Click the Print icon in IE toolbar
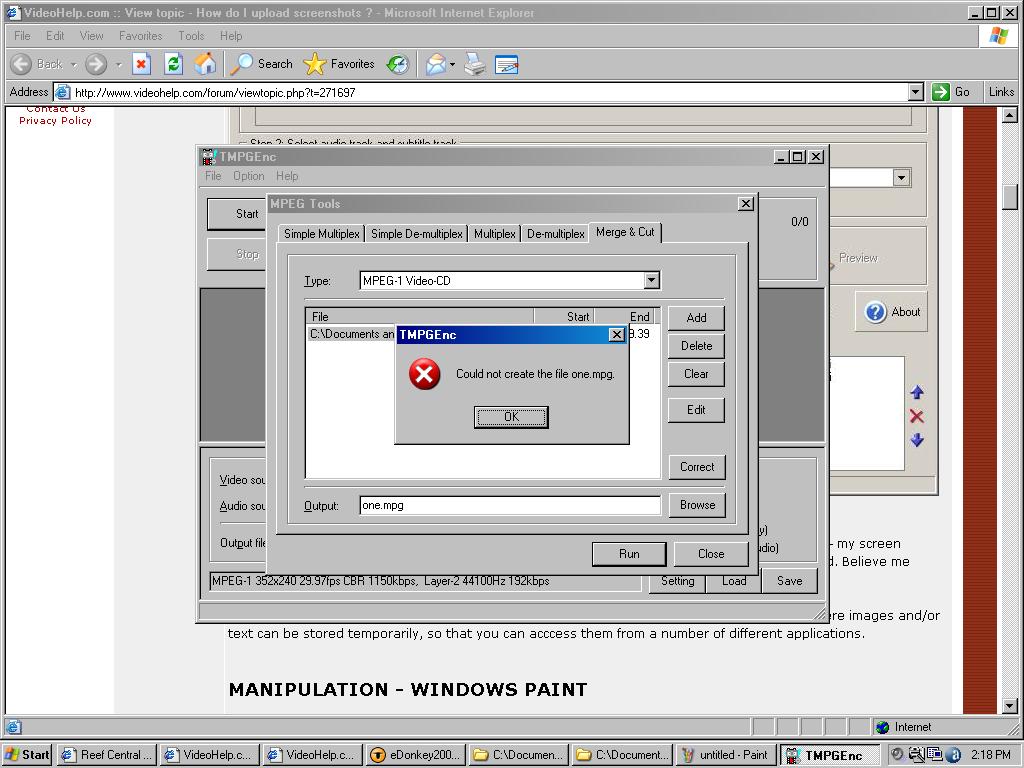The height and width of the screenshot is (768, 1024). click(475, 64)
